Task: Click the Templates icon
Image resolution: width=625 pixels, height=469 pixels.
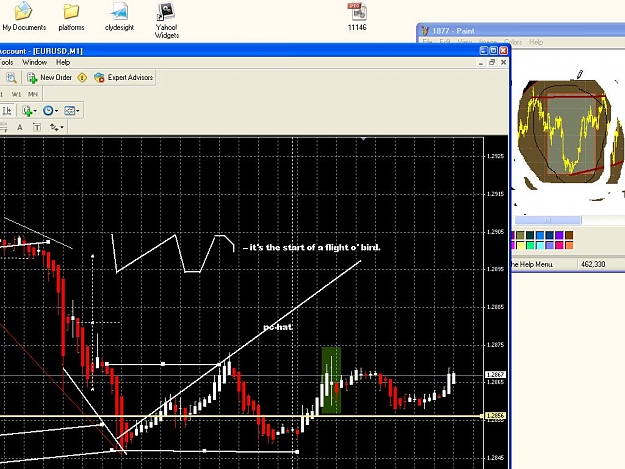Action: point(69,110)
